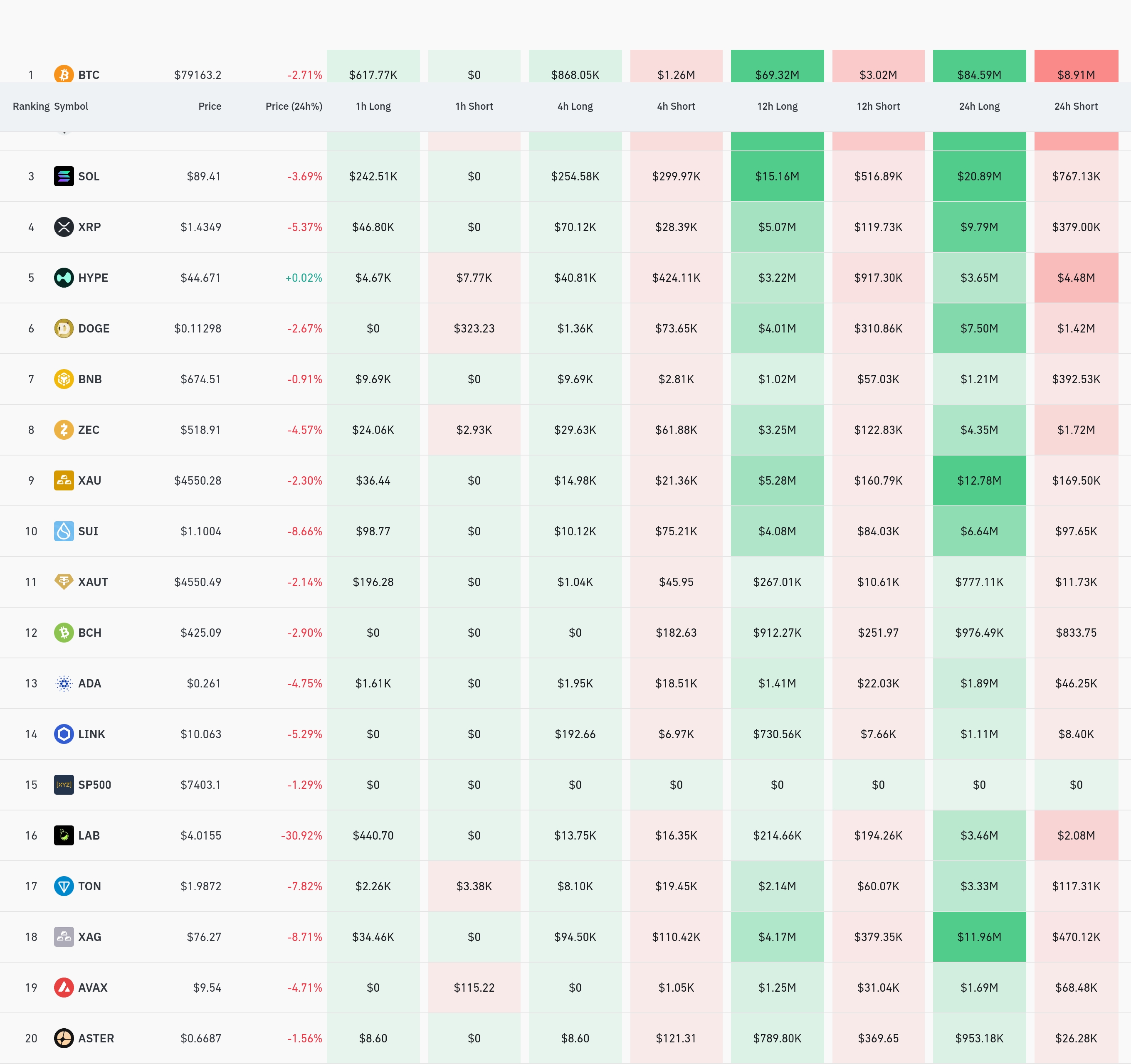
Task: Sort by 1h Long column
Action: tap(373, 106)
